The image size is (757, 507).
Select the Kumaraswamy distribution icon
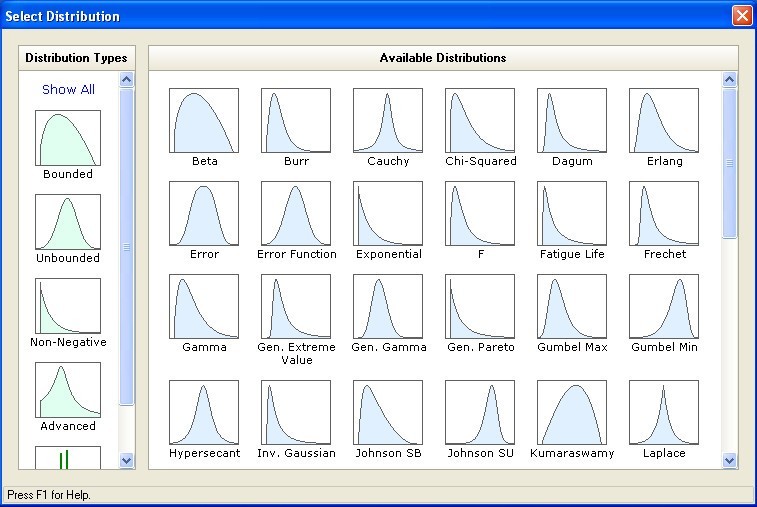pos(572,412)
